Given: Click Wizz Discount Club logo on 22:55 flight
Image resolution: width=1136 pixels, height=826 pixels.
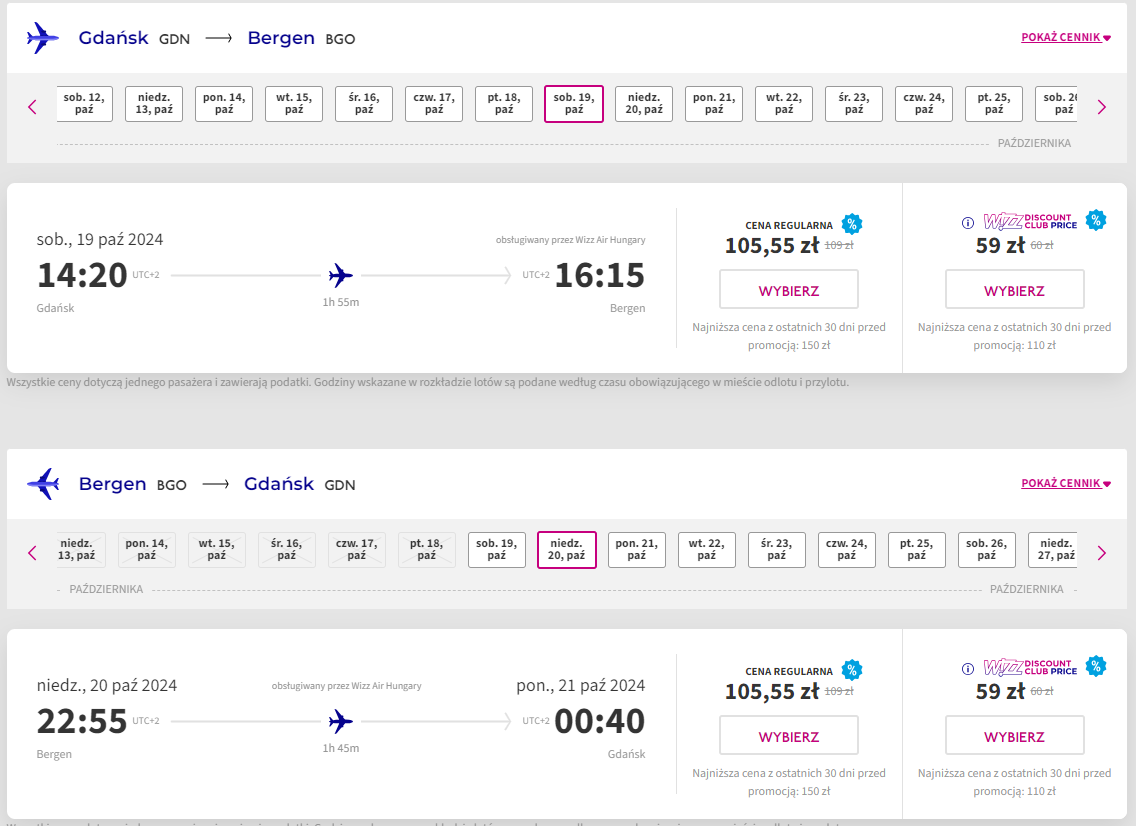Looking at the screenshot, I should (x=1030, y=667).
